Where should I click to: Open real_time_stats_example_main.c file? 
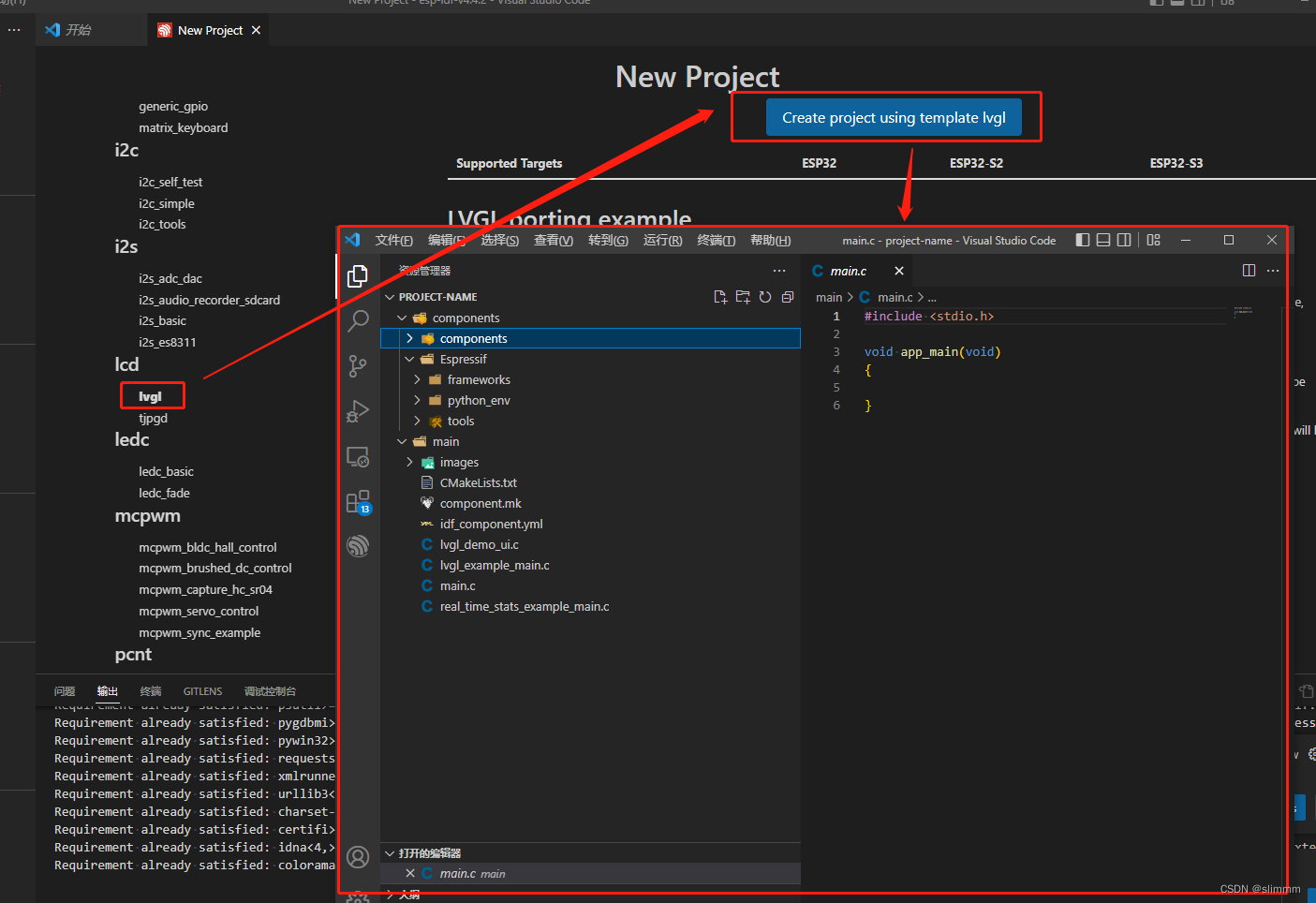tap(525, 606)
